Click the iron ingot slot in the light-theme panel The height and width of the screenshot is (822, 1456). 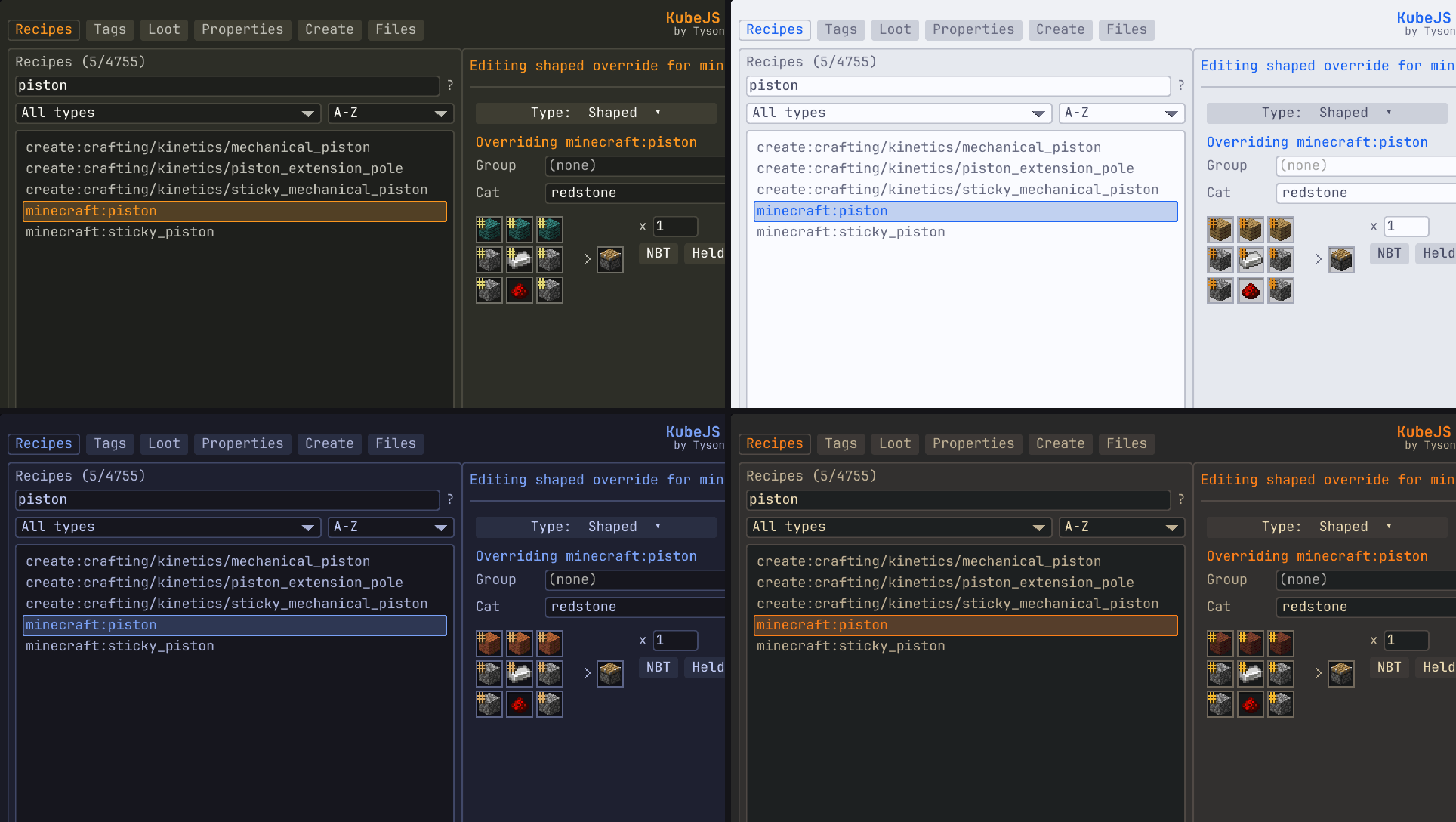pyautogui.click(x=1251, y=260)
